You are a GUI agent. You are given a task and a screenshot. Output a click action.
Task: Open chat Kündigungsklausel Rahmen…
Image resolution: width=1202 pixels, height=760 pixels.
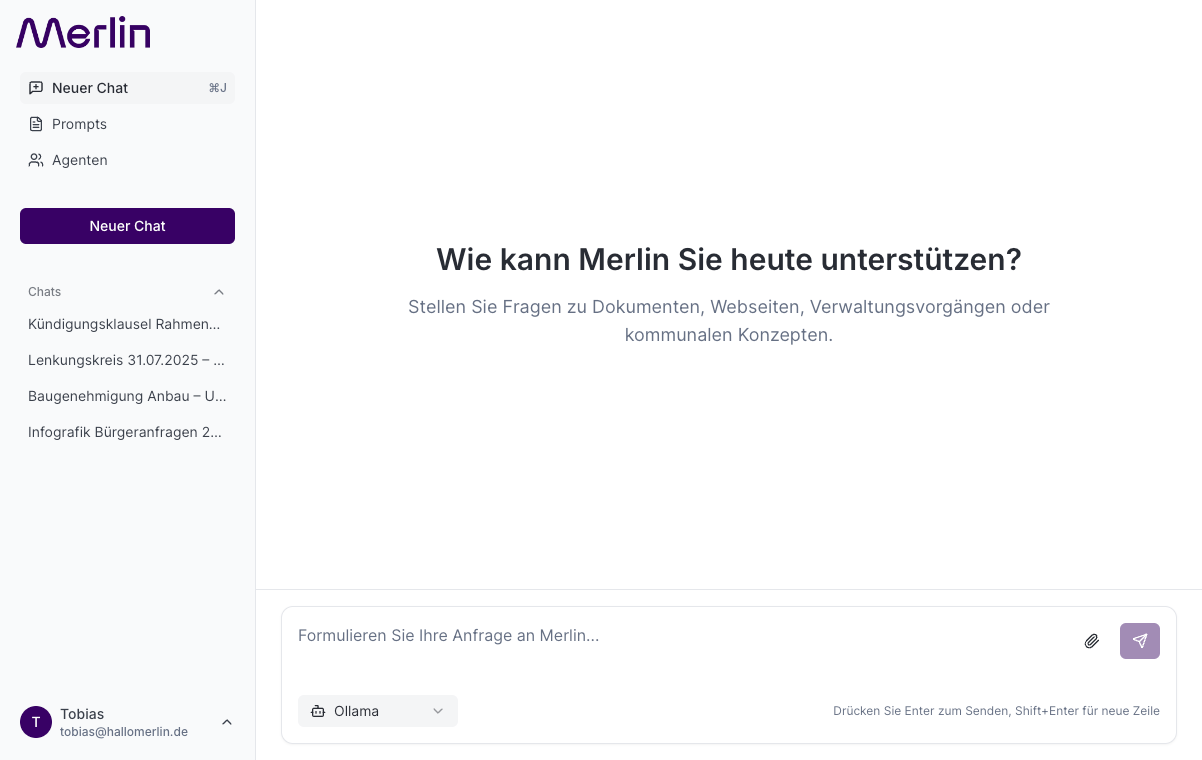(127, 324)
